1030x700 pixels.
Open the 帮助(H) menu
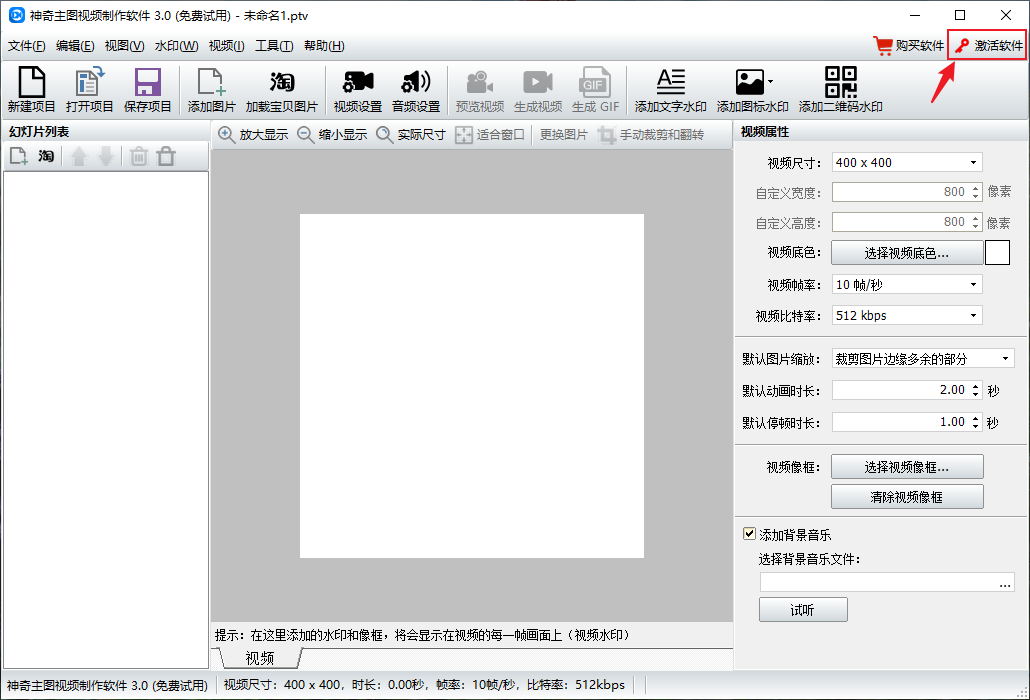[x=324, y=45]
